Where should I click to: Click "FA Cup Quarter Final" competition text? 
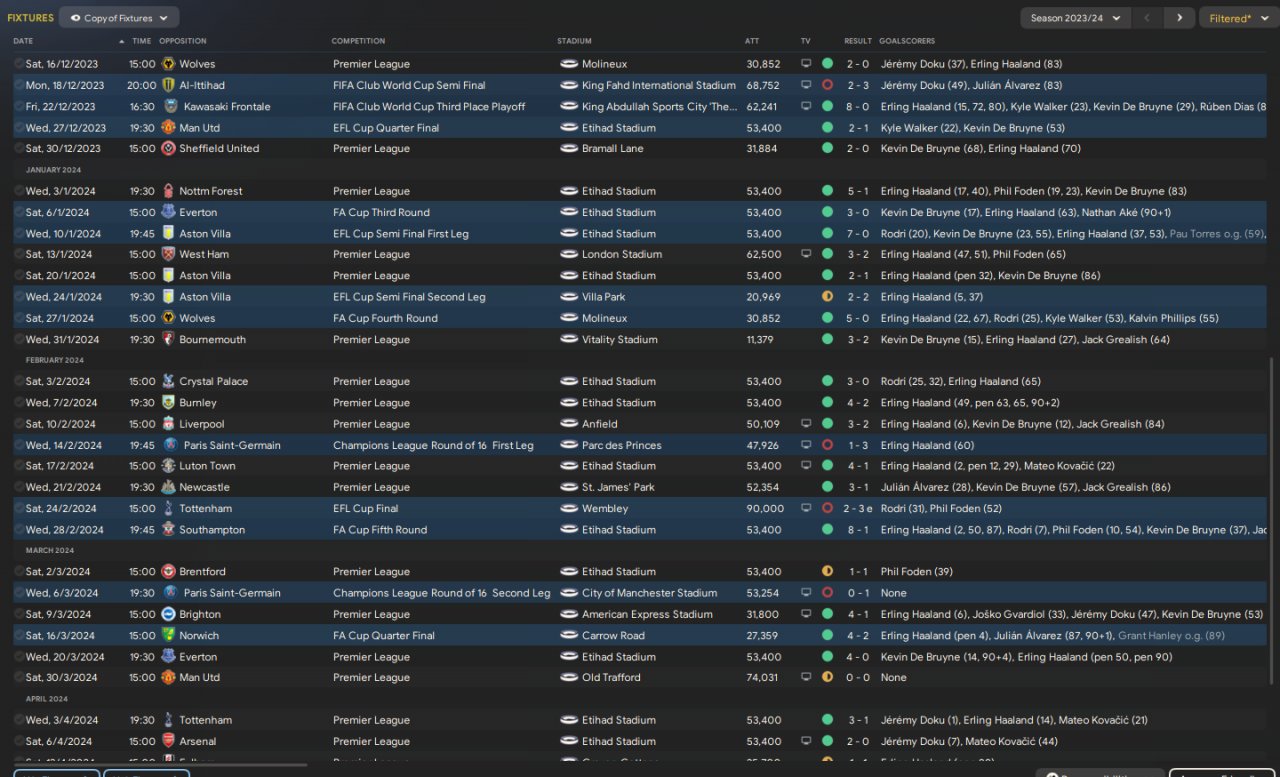(x=384, y=635)
